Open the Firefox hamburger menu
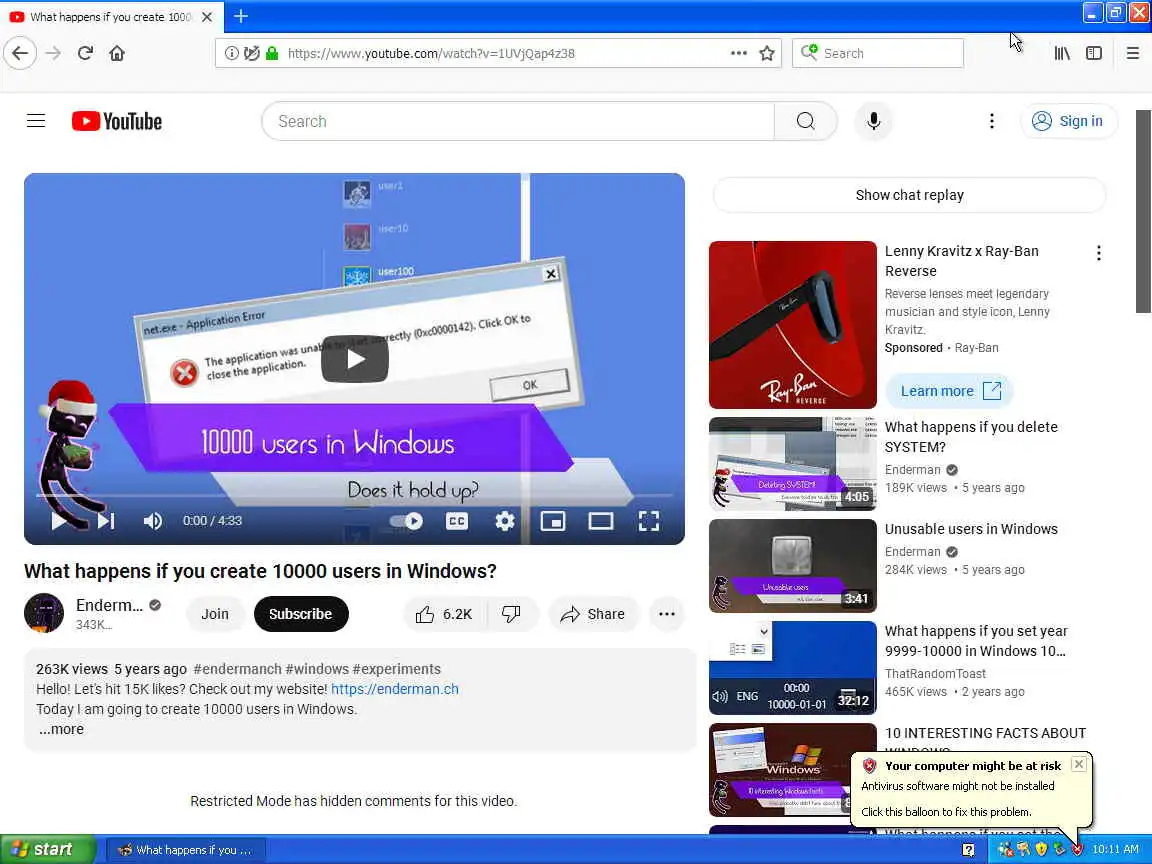 (1133, 53)
